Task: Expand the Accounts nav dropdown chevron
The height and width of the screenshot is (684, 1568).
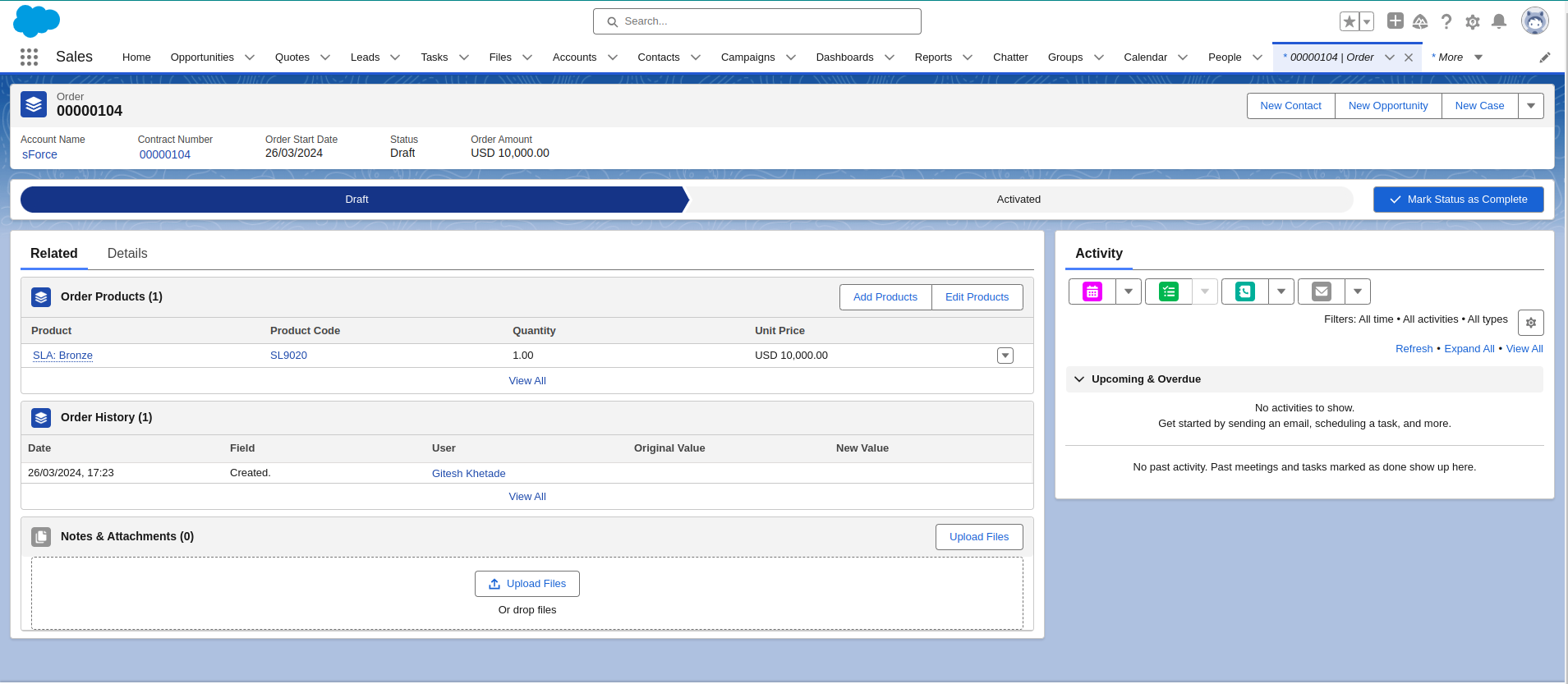Action: pyautogui.click(x=613, y=57)
